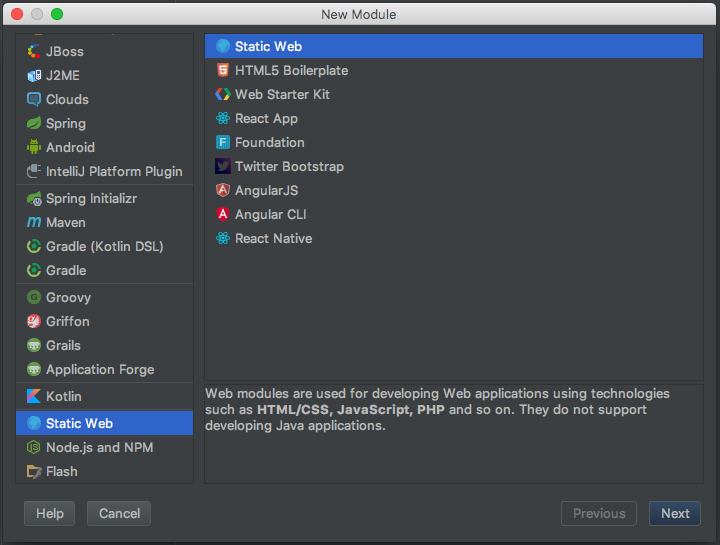This screenshot has height=545, width=720.
Task: Select Maven module type
Action: pyautogui.click(x=105, y=222)
